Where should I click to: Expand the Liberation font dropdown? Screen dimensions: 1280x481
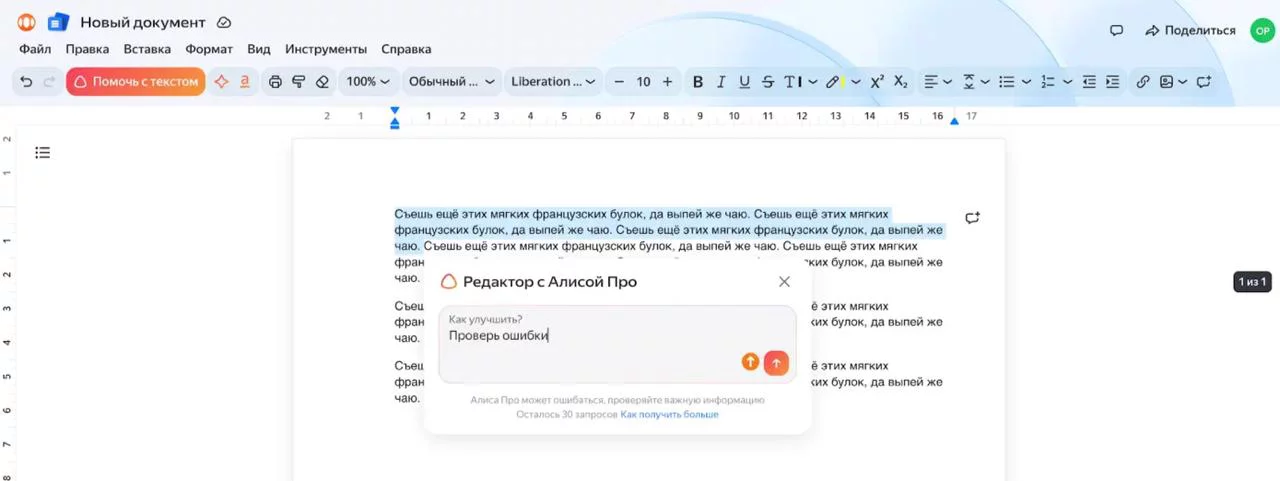tap(553, 82)
